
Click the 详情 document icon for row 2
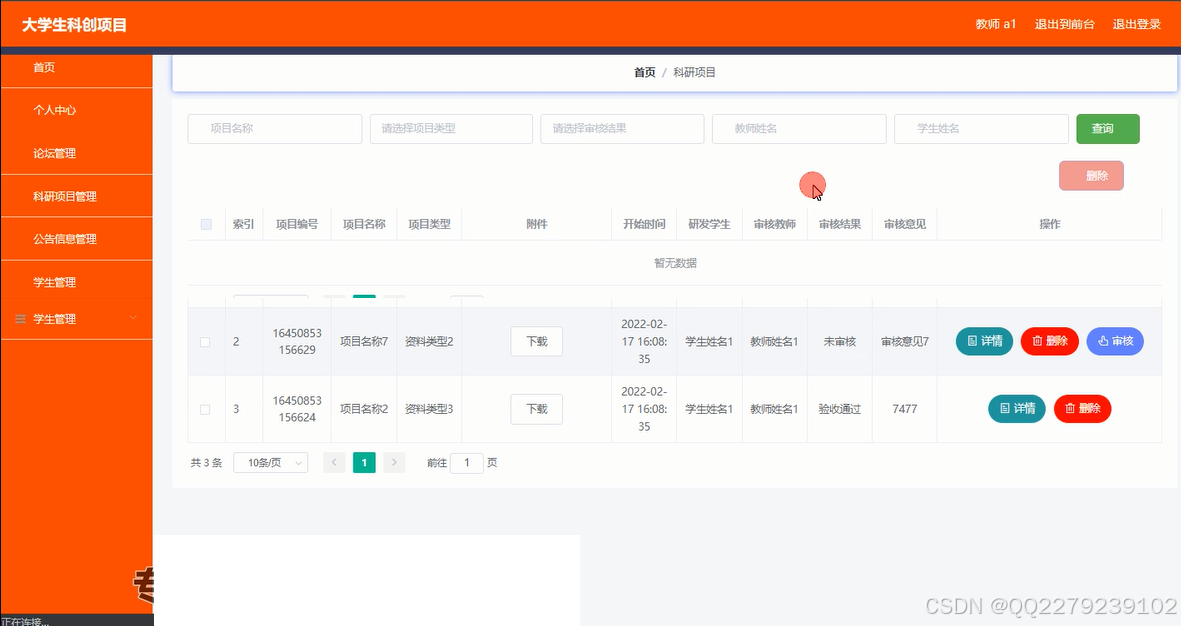pyautogui.click(x=973, y=340)
